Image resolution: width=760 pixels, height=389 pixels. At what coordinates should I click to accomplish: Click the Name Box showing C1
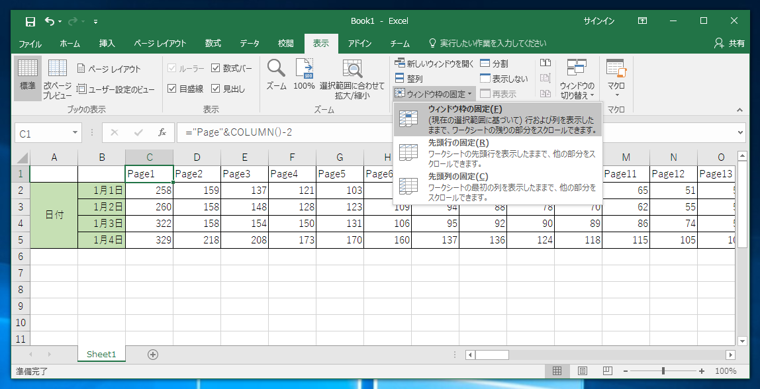pos(44,133)
